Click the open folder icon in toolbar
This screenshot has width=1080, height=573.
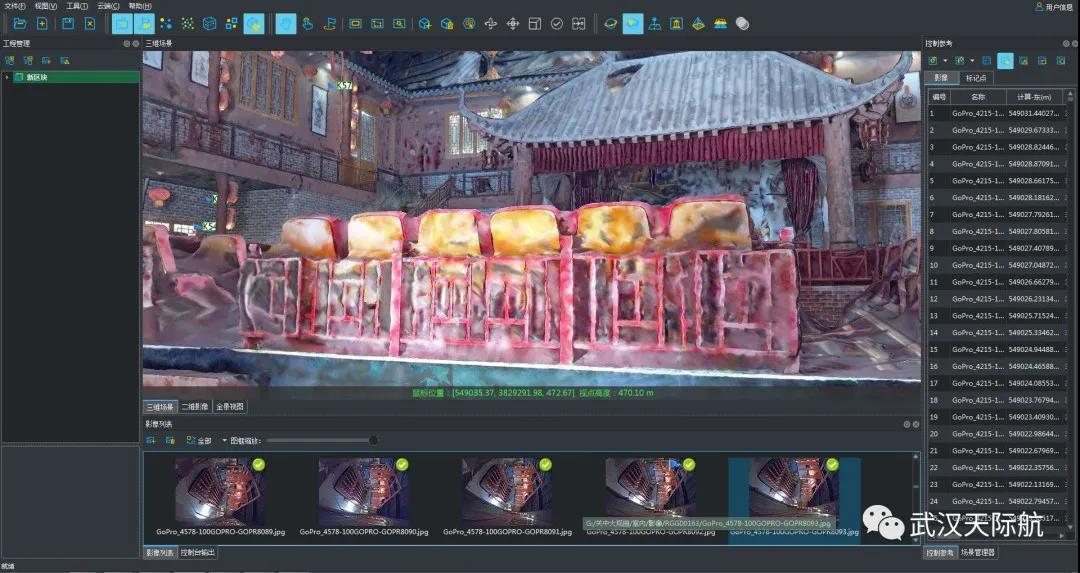click(x=20, y=23)
